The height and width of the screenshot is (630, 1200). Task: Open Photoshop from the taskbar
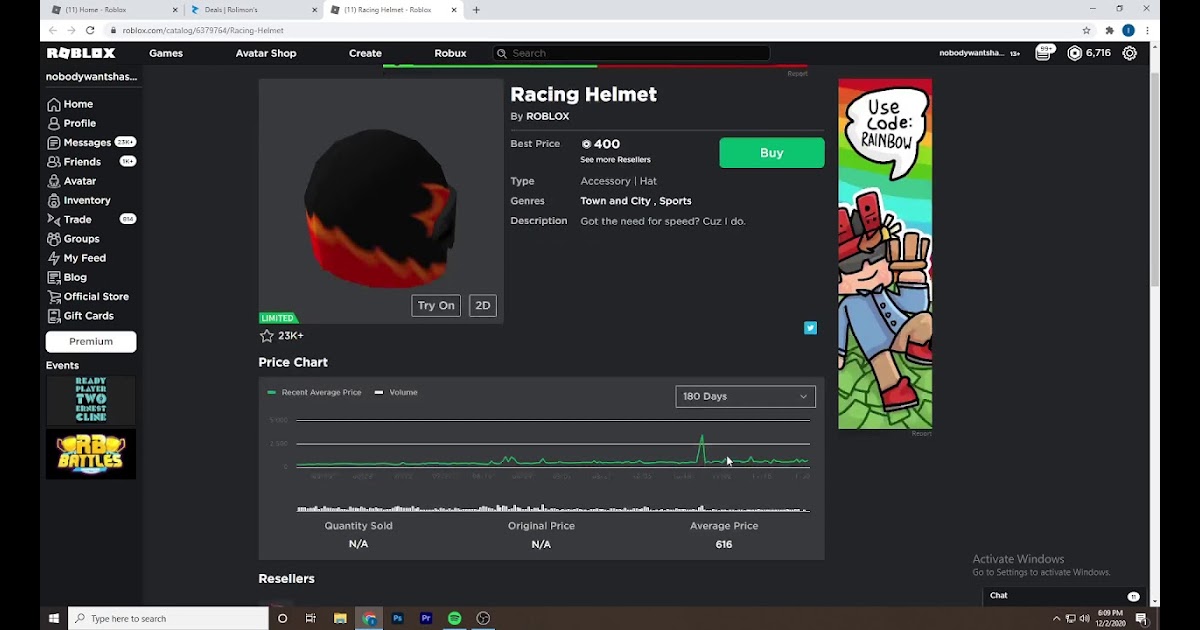coord(397,618)
